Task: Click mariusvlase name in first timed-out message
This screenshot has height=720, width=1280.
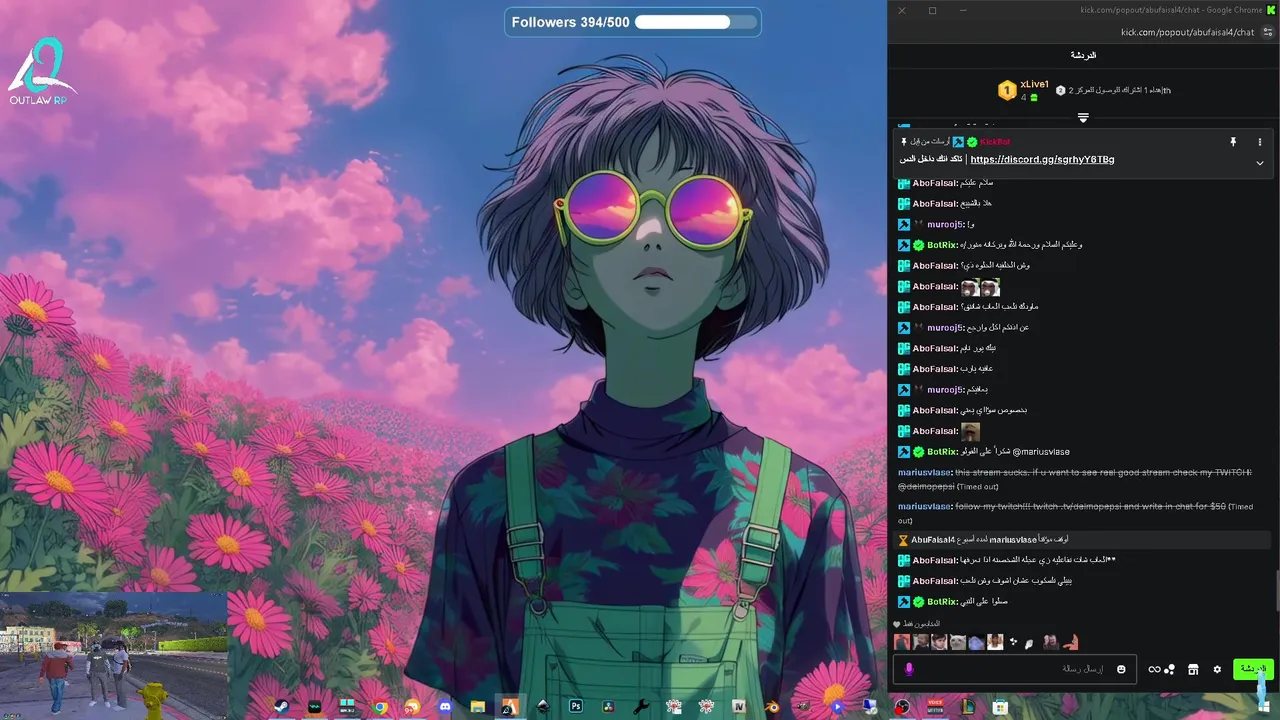Action: tap(925, 472)
